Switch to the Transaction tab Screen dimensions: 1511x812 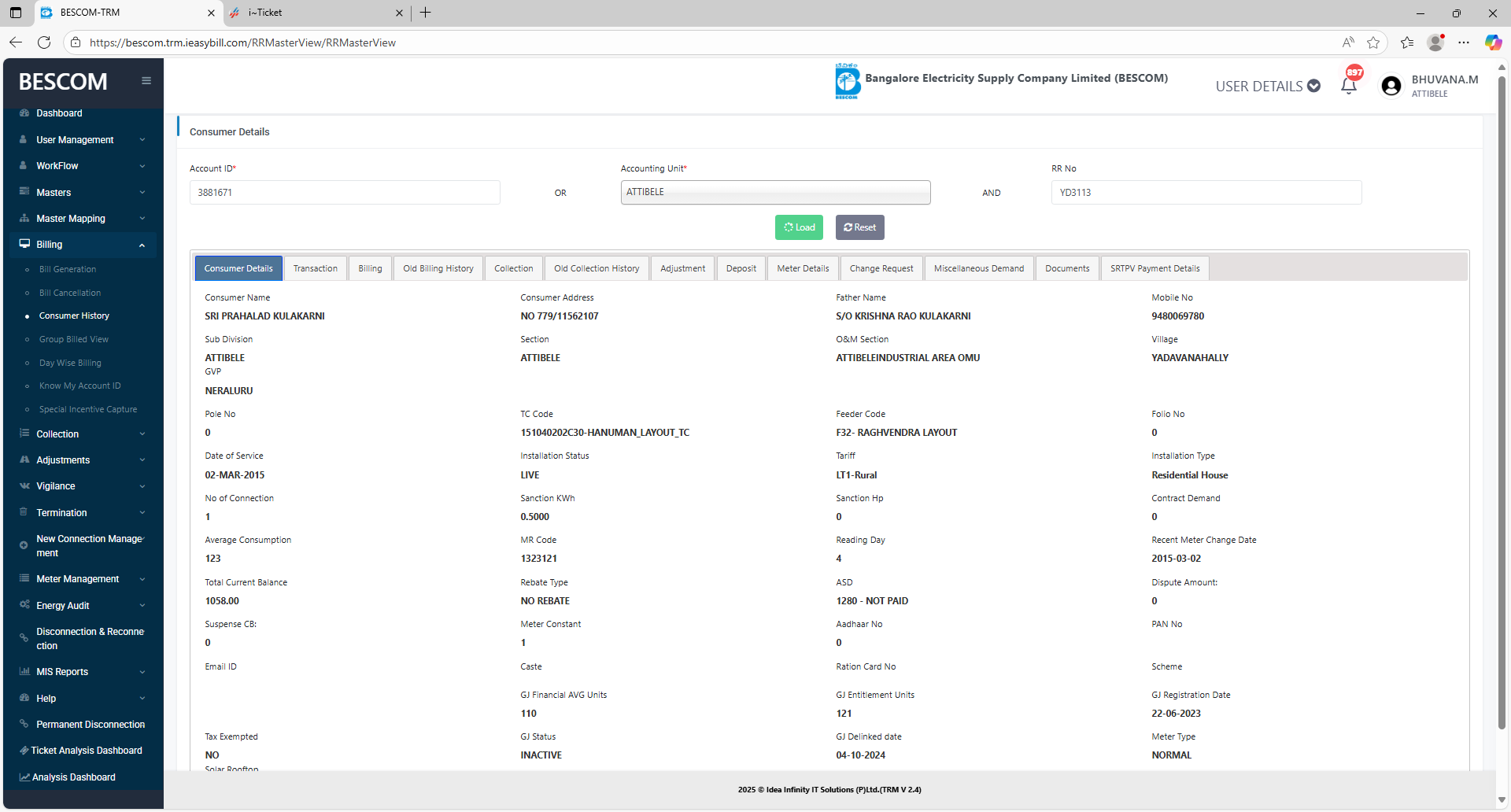315,268
